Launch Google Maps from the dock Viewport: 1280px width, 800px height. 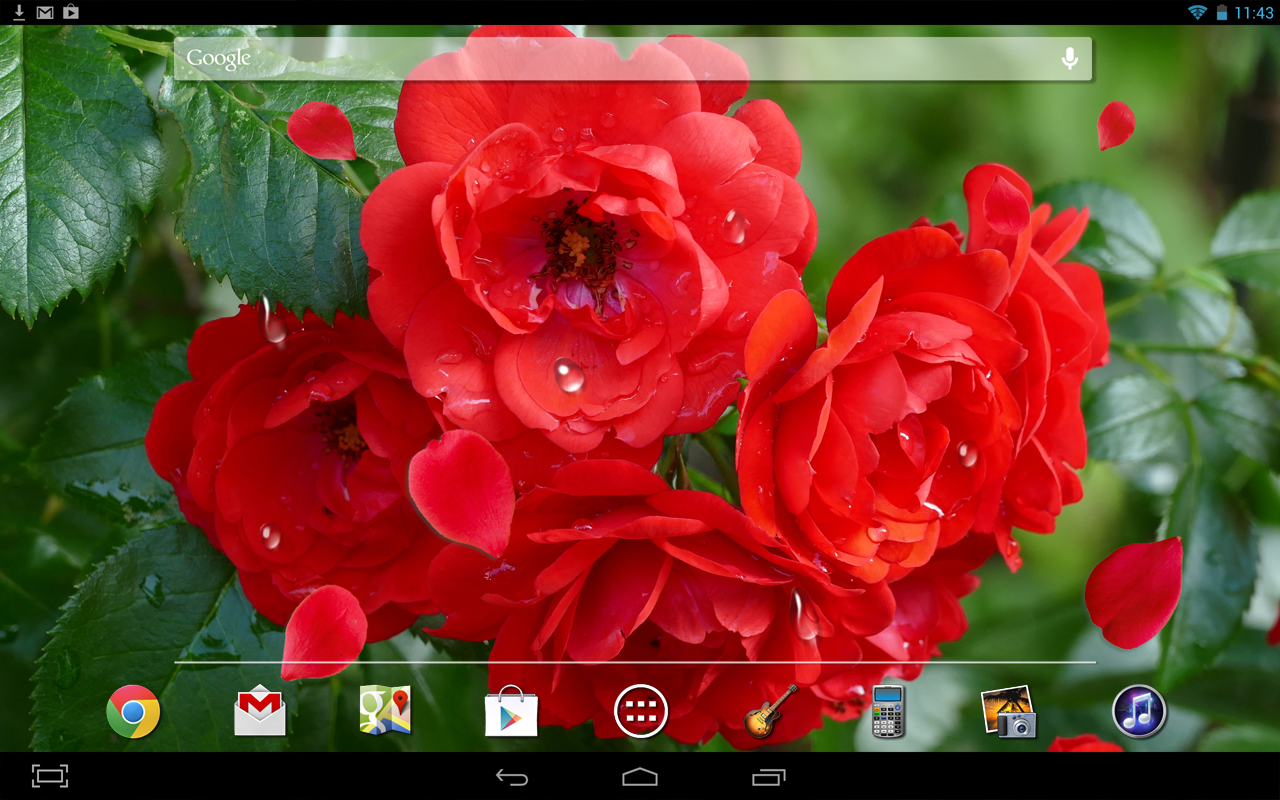386,711
